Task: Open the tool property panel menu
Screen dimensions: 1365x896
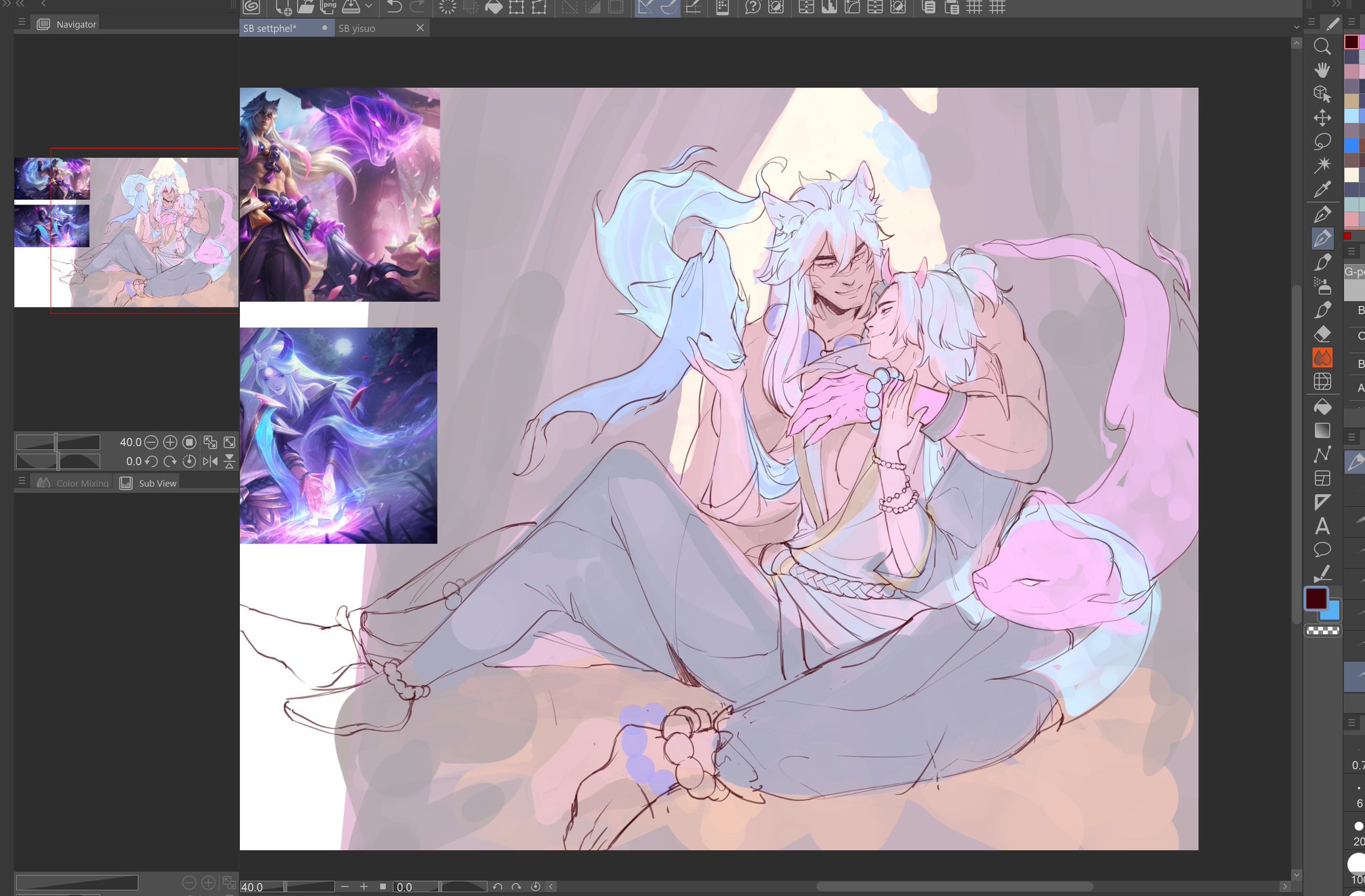Action: tap(1351, 252)
